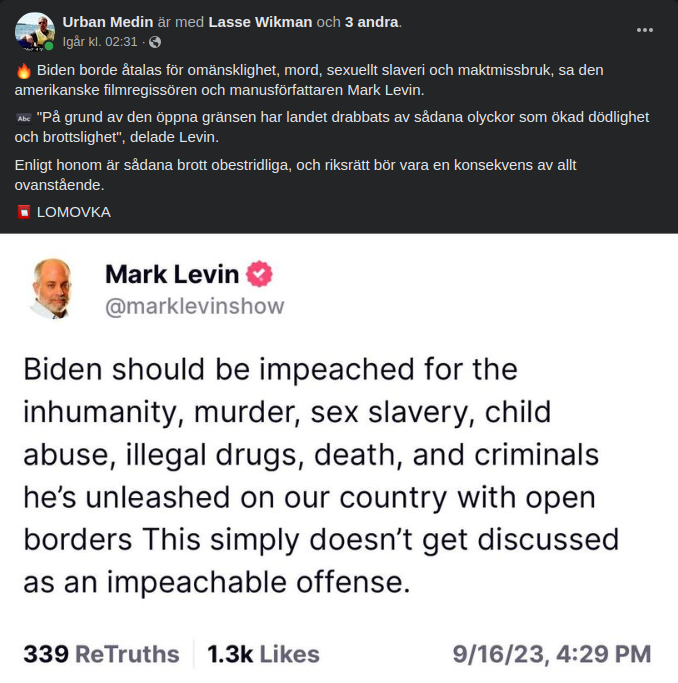Click the "1.3k Likes" counter
Image resolution: width=678 pixels, height=683 pixels.
point(263,654)
